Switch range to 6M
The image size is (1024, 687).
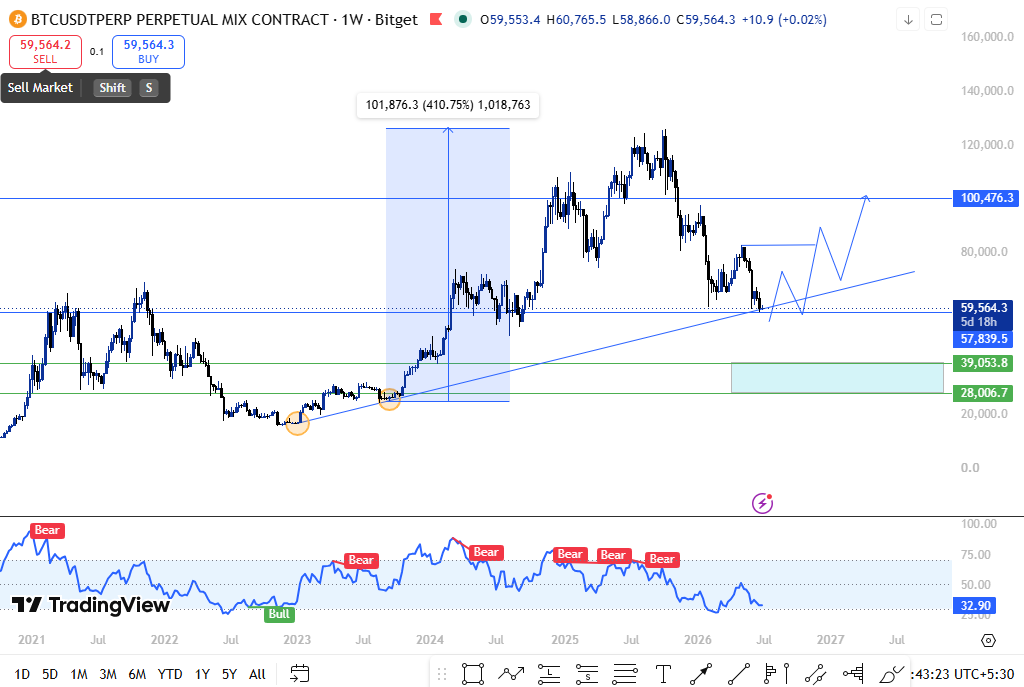[x=137, y=674]
